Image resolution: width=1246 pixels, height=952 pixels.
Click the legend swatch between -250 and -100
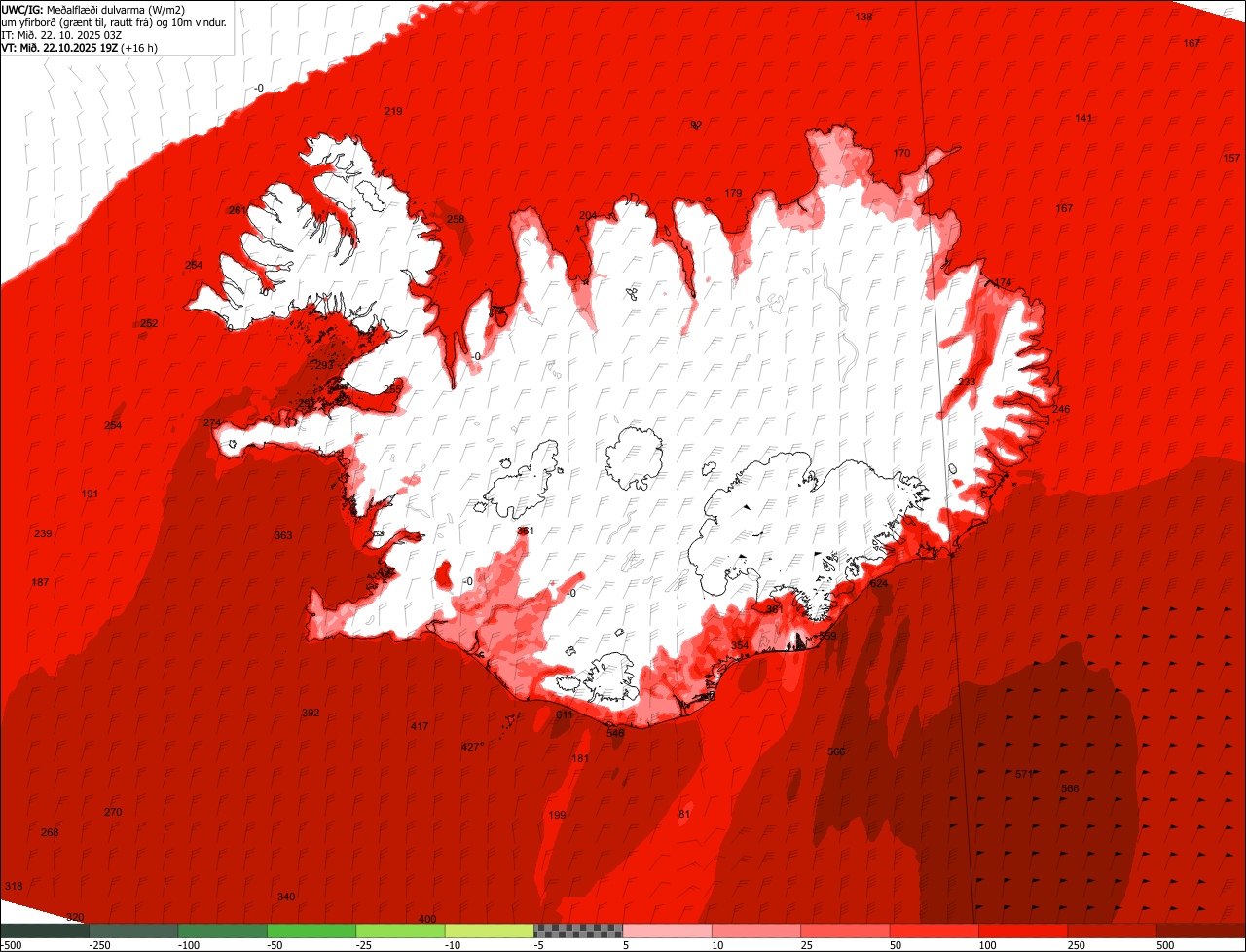133,931
